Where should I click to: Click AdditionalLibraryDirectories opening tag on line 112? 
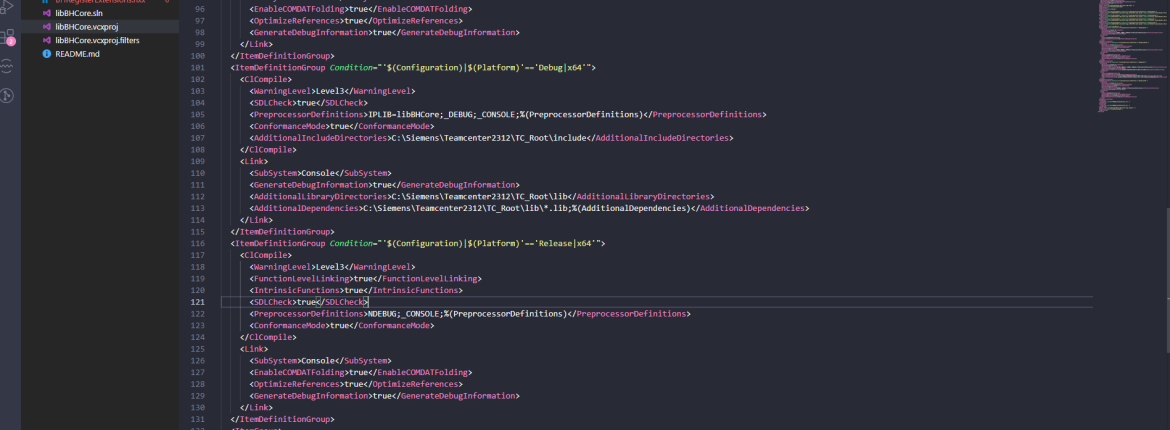(x=319, y=196)
